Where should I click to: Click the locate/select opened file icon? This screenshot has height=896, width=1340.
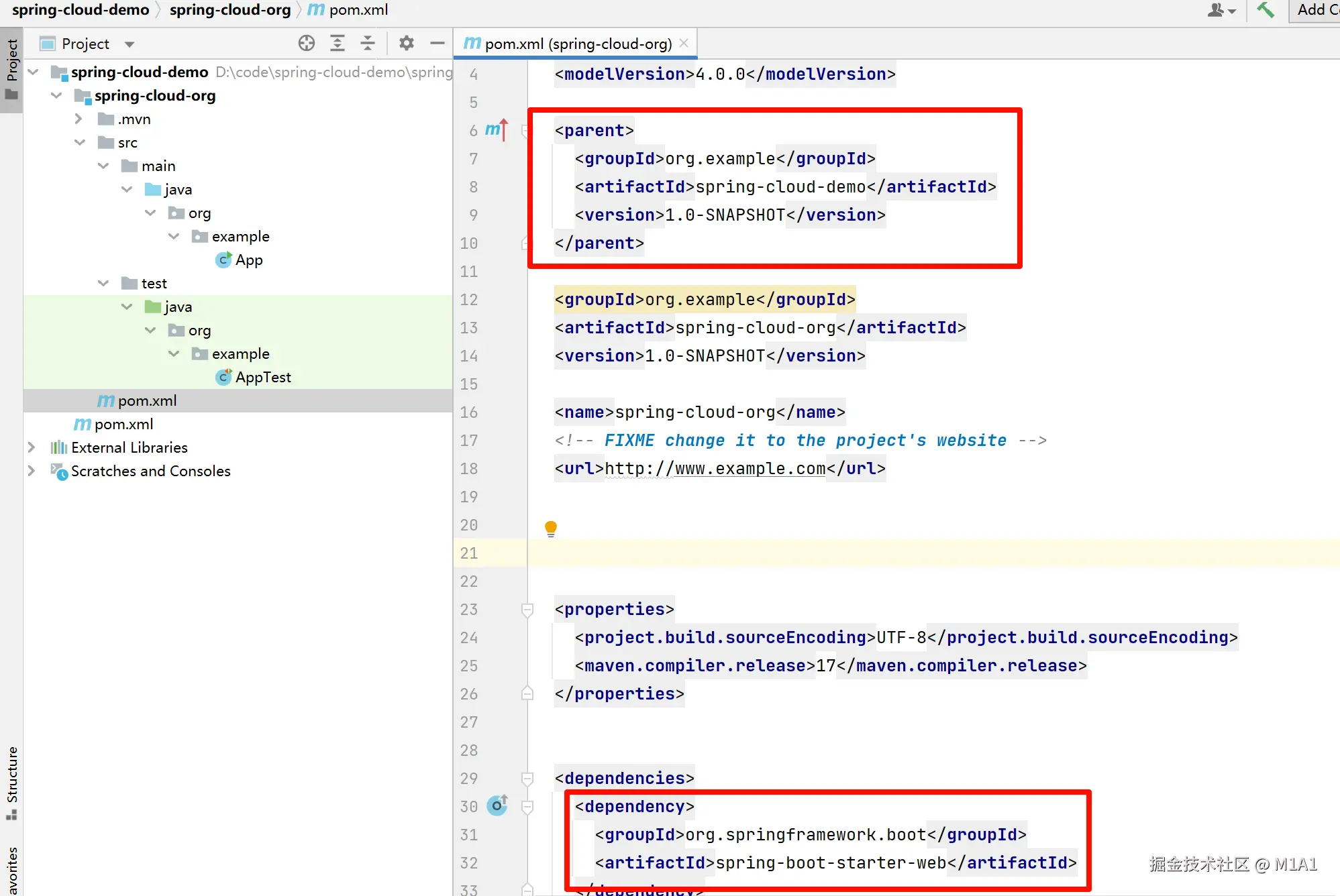tap(307, 44)
